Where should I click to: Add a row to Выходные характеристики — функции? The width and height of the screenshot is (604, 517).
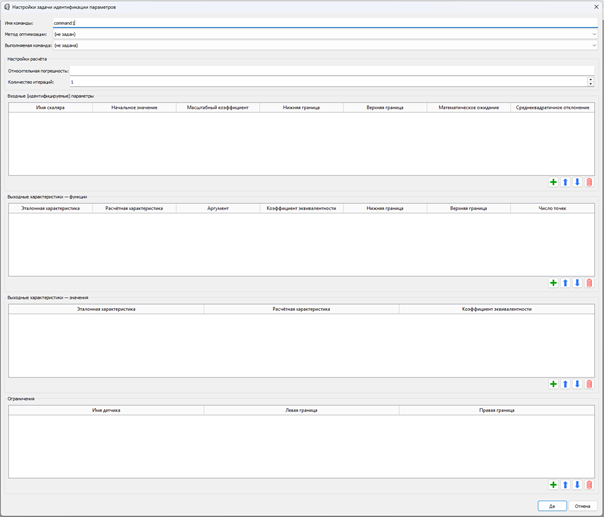click(x=553, y=283)
